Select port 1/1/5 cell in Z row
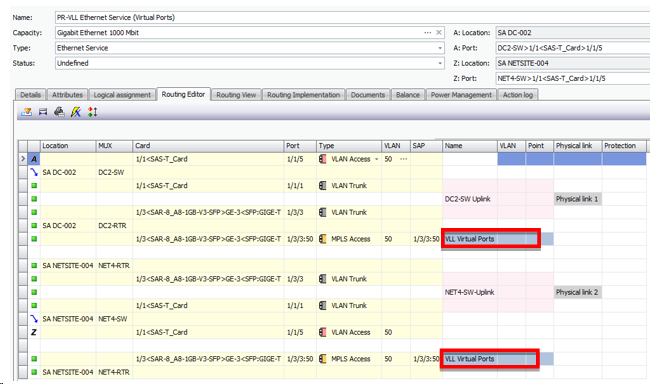 [300, 332]
